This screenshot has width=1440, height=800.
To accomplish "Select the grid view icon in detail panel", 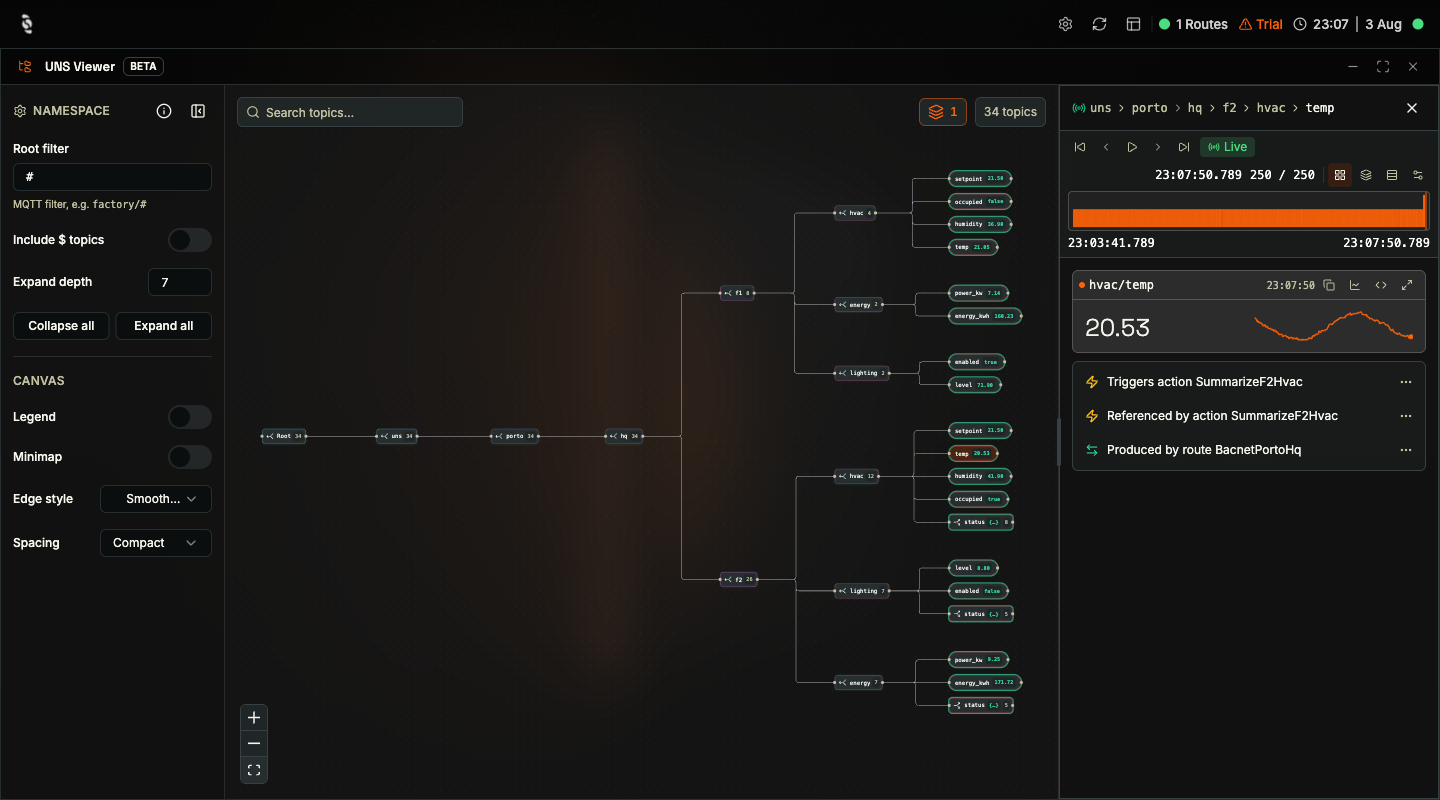I will [1340, 175].
